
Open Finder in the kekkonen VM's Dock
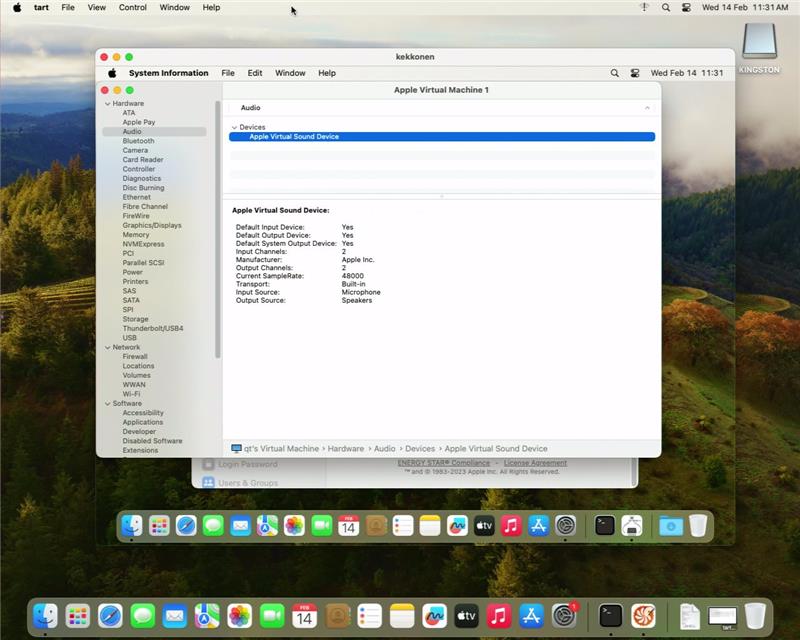(132, 525)
